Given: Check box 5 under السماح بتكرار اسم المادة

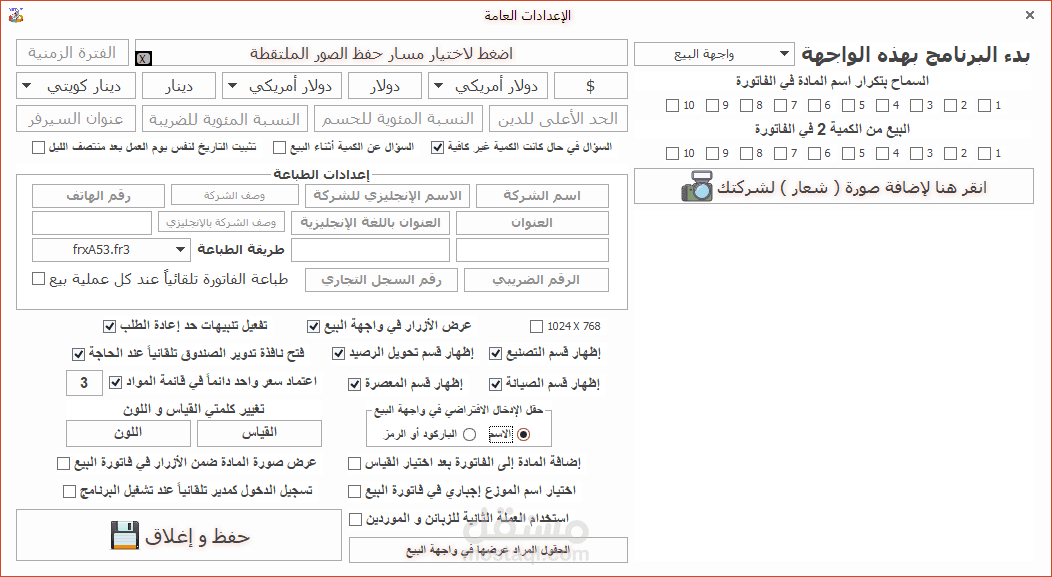Looking at the screenshot, I should coord(848,105).
